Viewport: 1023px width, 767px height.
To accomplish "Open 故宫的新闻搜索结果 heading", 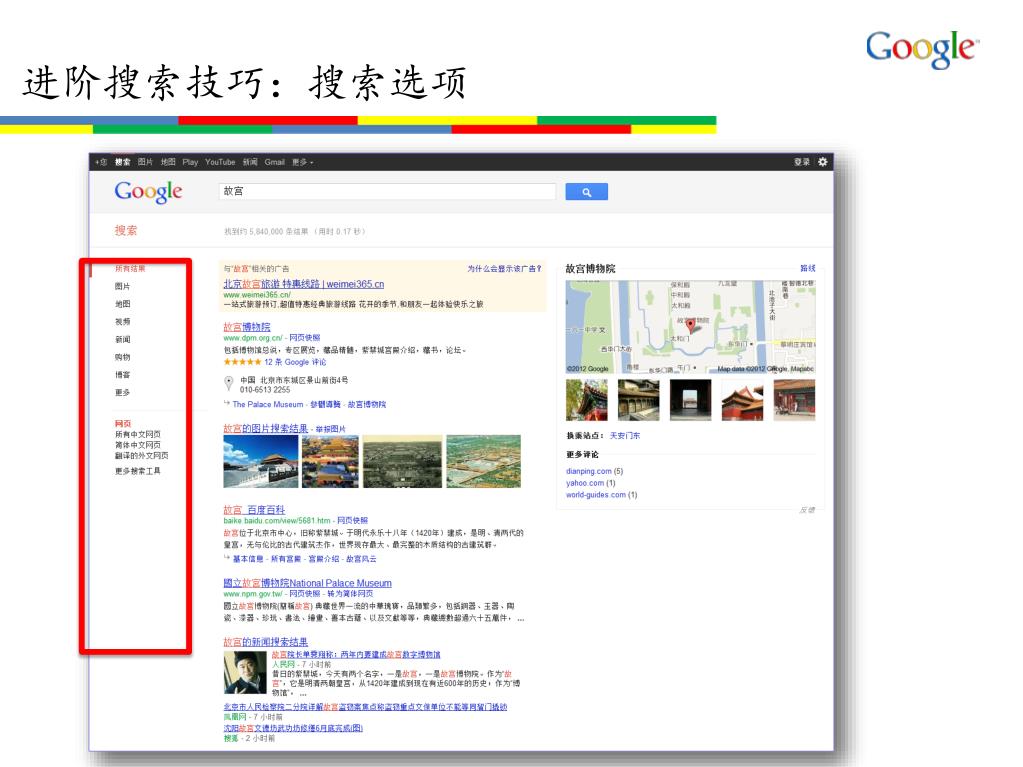I will 266,642.
